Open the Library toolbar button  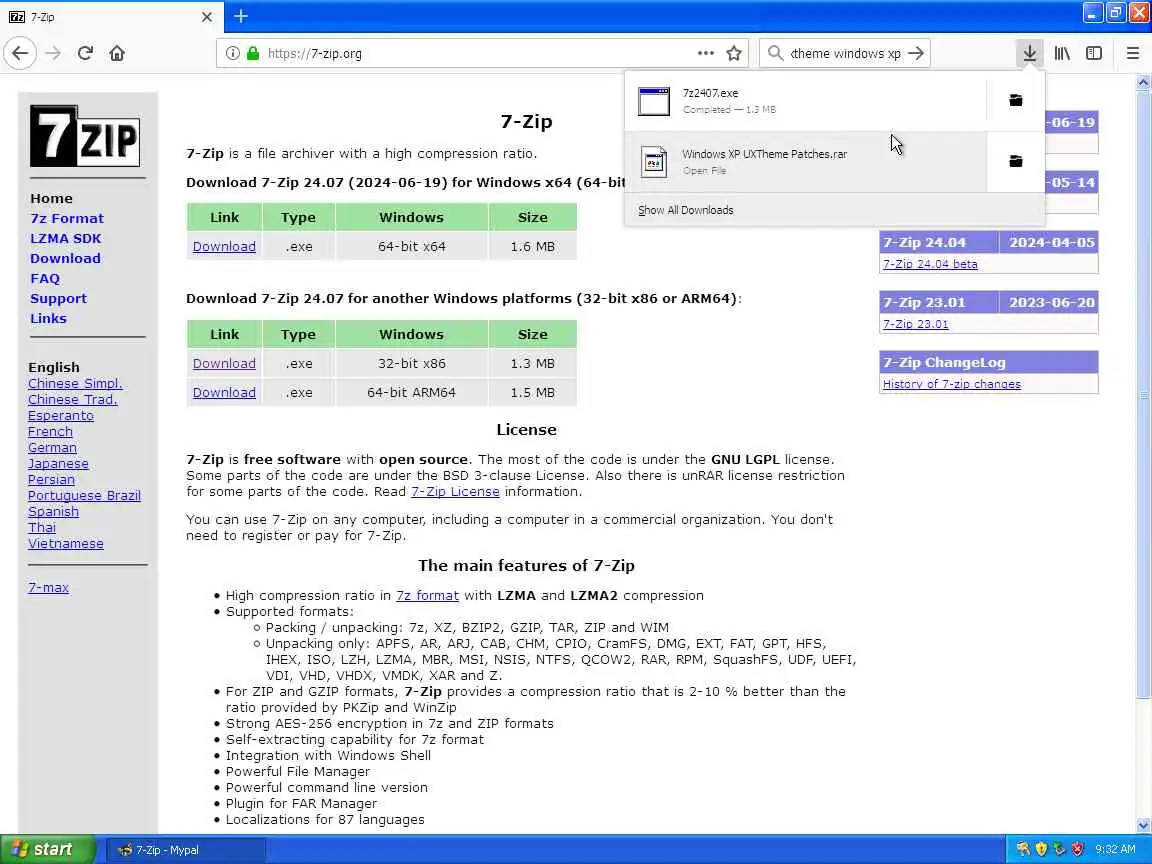[1062, 53]
